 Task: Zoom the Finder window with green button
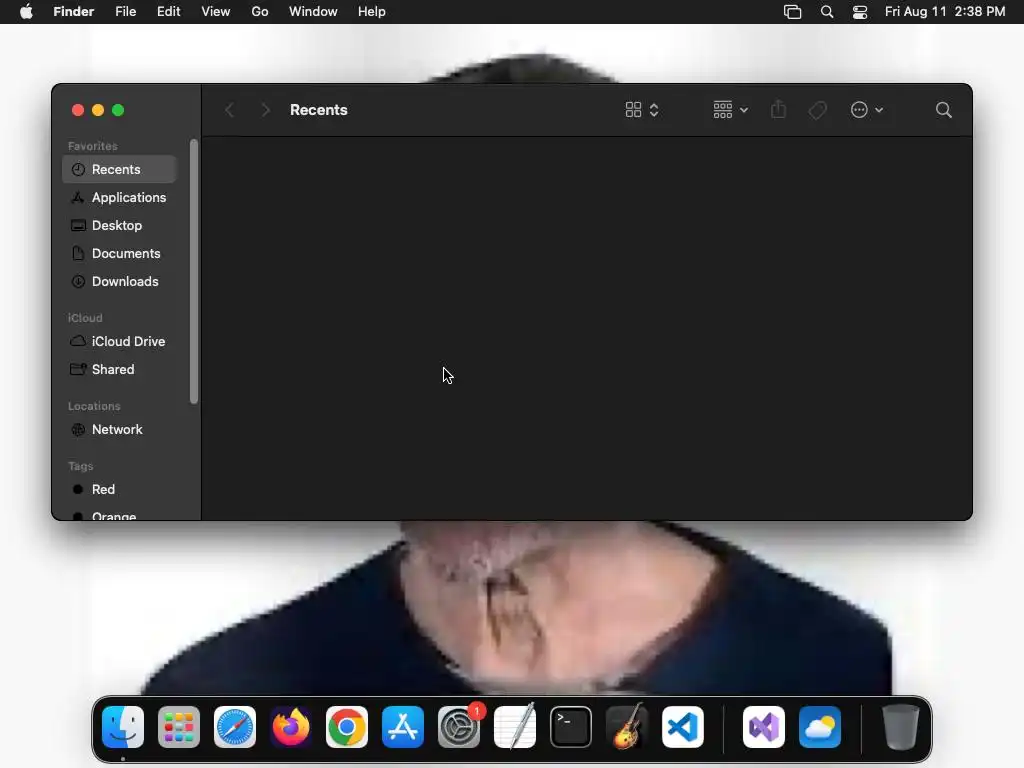[x=118, y=110]
